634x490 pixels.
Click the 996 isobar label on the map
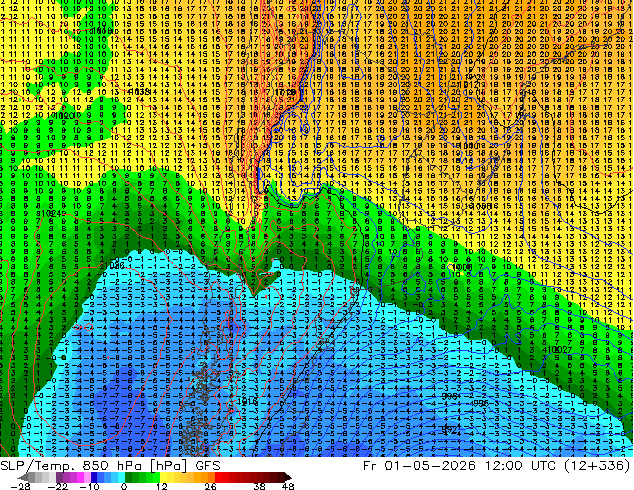tap(480, 403)
